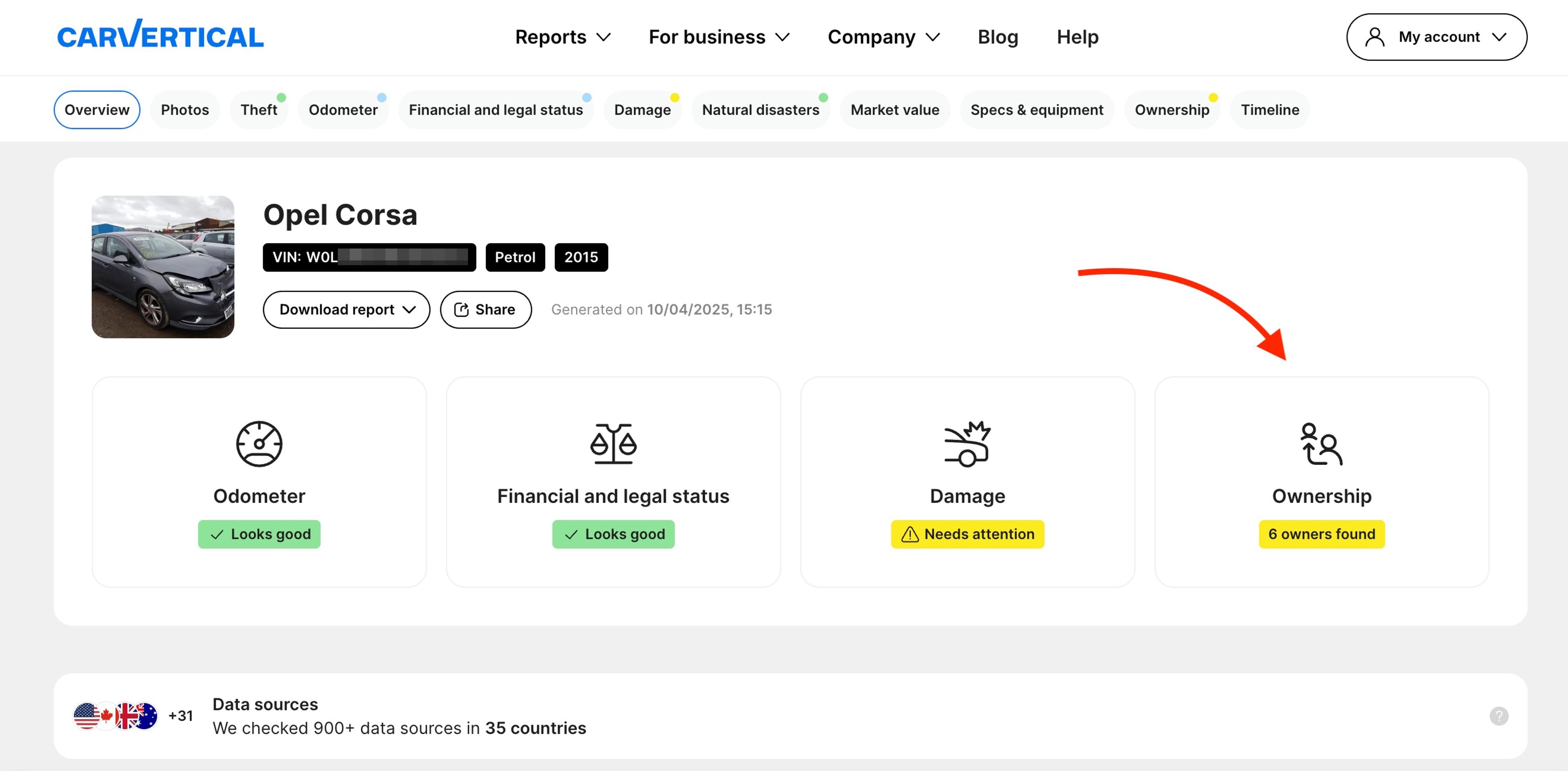
Task: Click the Share button
Action: pos(485,310)
